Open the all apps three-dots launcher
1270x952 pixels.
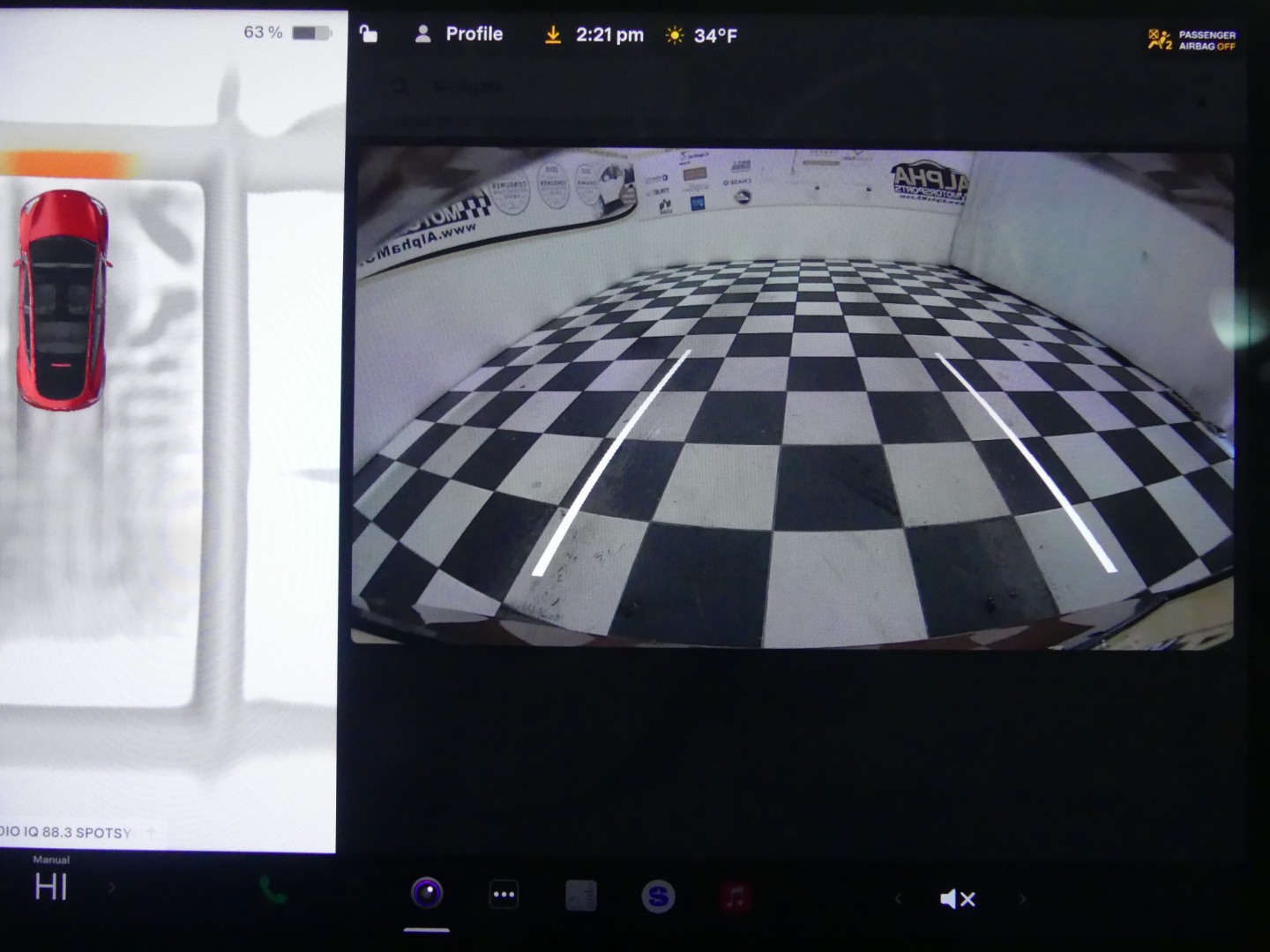504,895
